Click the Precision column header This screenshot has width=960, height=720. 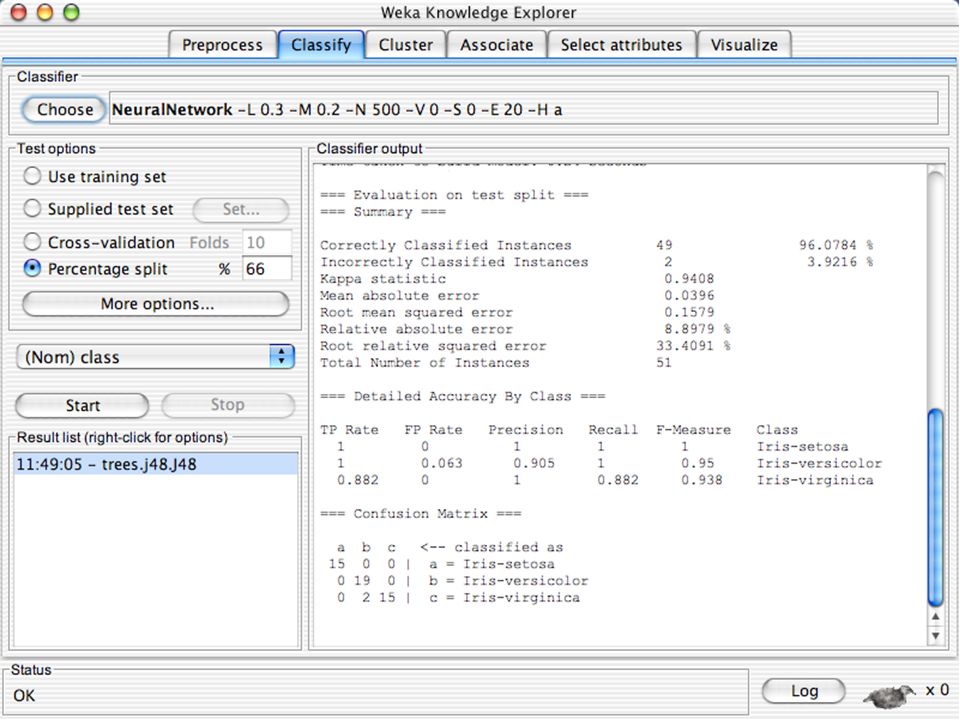tap(525, 430)
